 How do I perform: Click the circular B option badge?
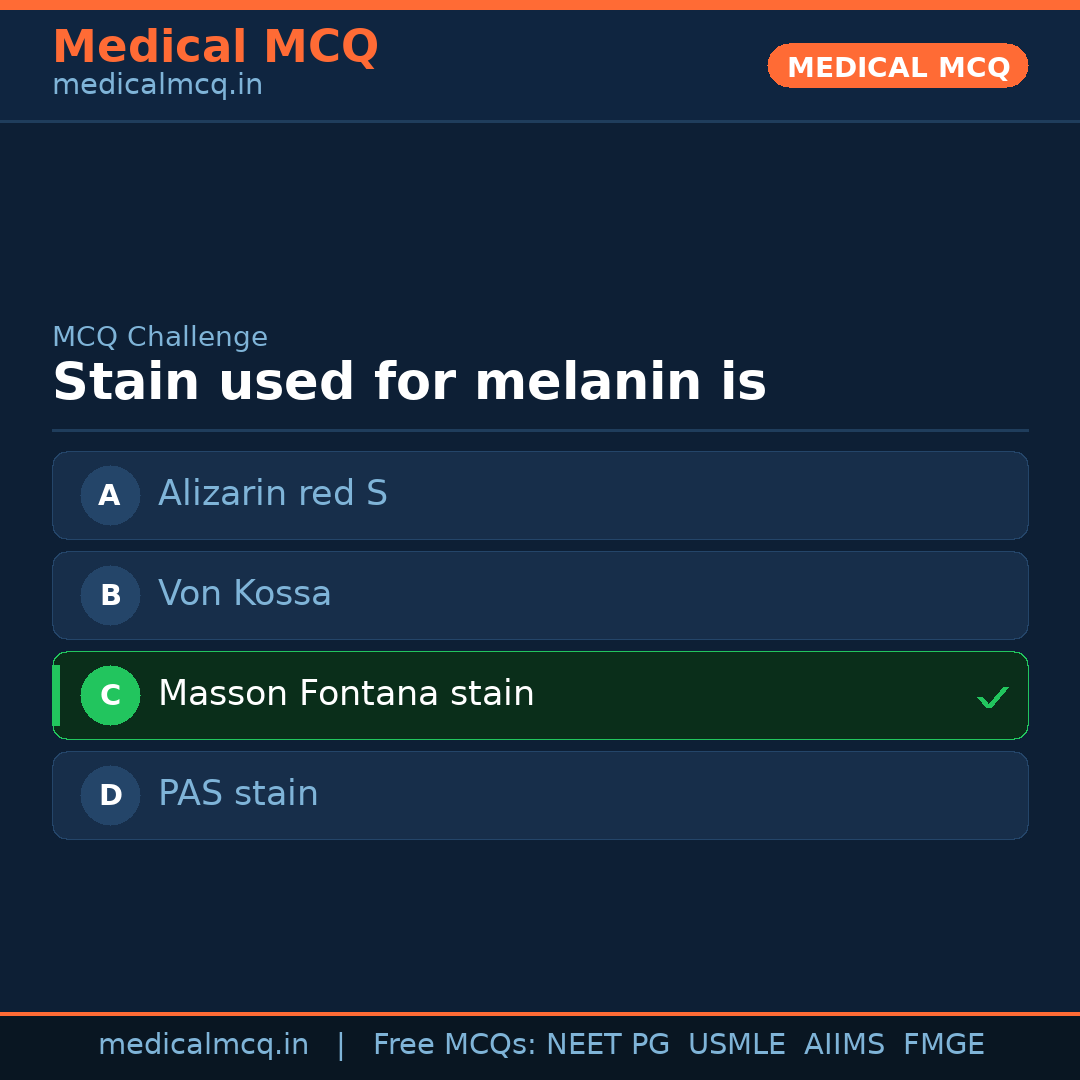pyautogui.click(x=110, y=595)
